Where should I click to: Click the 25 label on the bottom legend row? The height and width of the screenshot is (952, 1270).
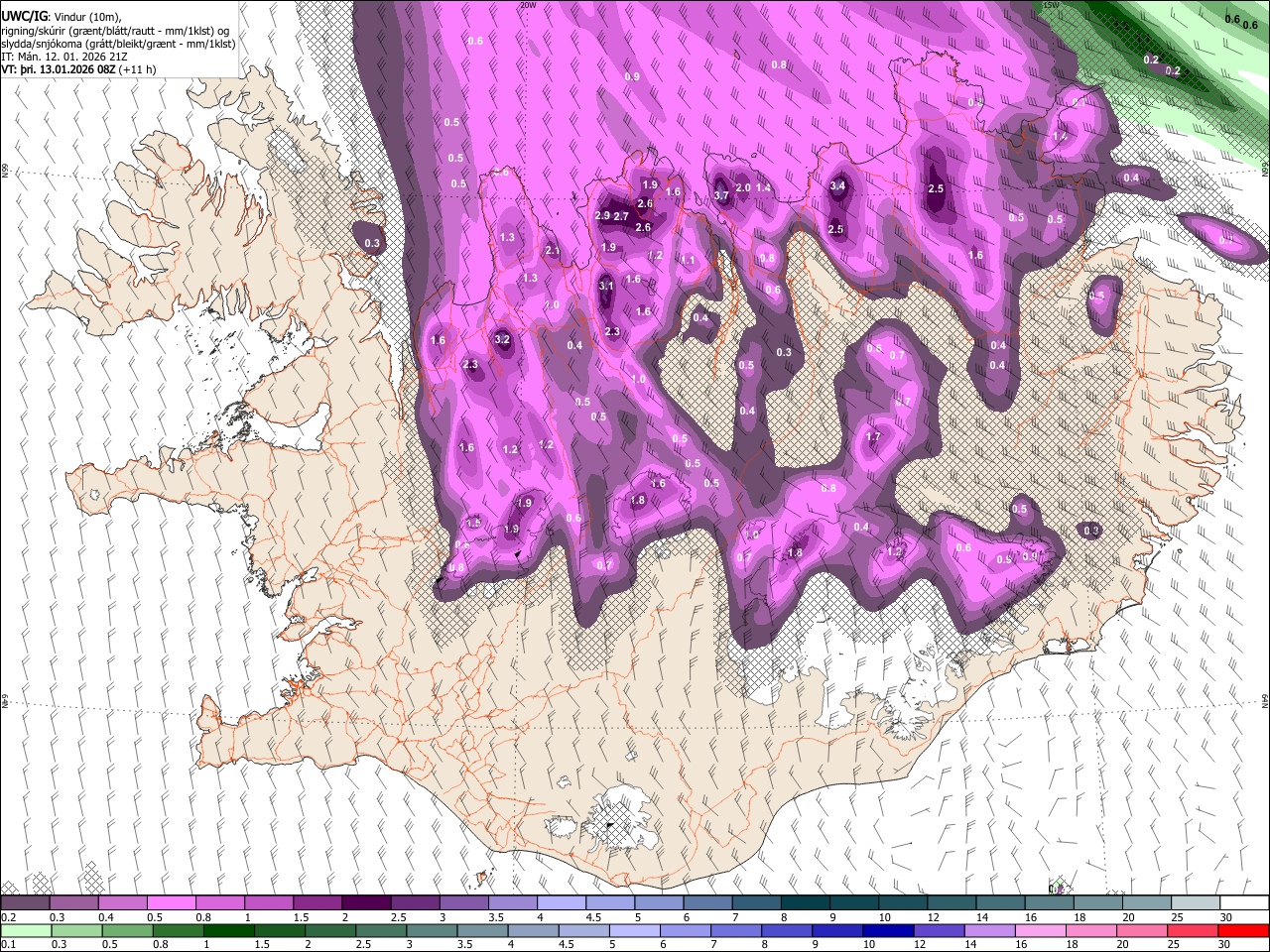pyautogui.click(x=1175, y=944)
